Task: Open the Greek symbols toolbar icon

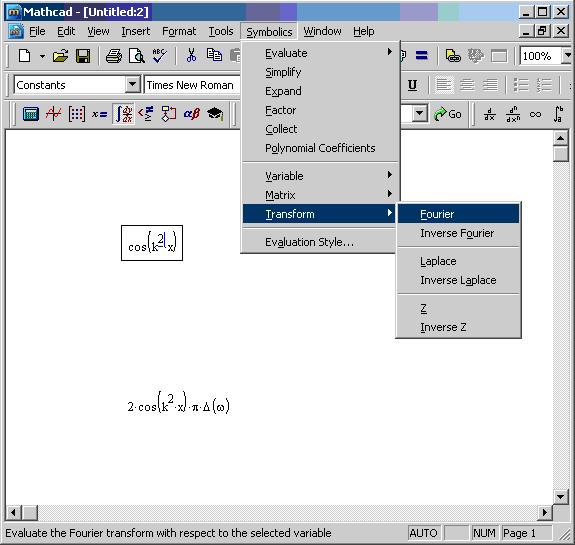Action: pos(192,114)
